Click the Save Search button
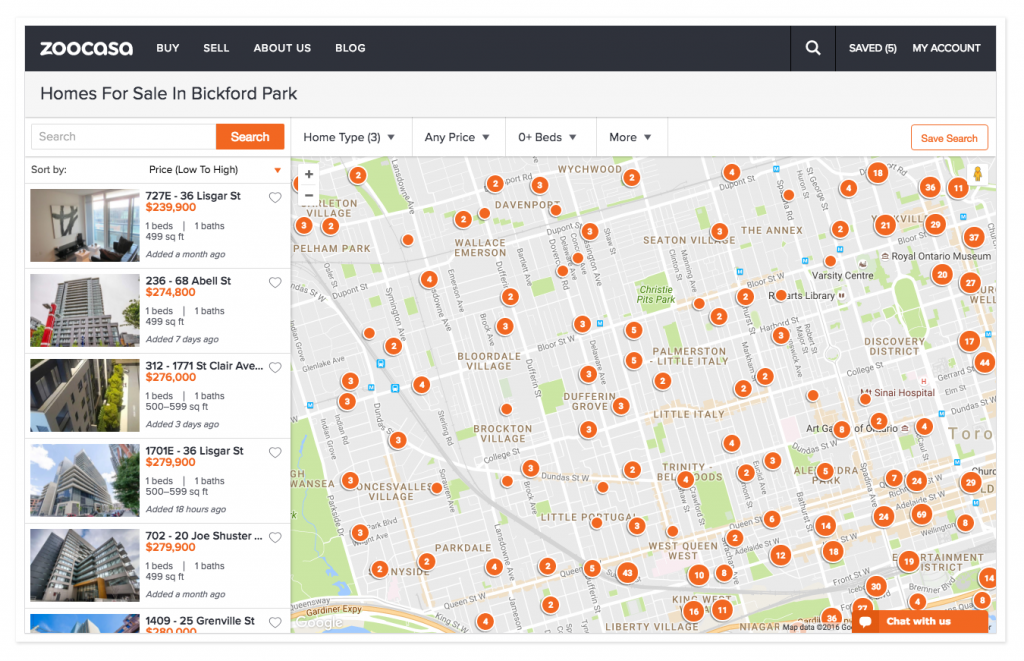This screenshot has height=661, width=1024. point(948,138)
